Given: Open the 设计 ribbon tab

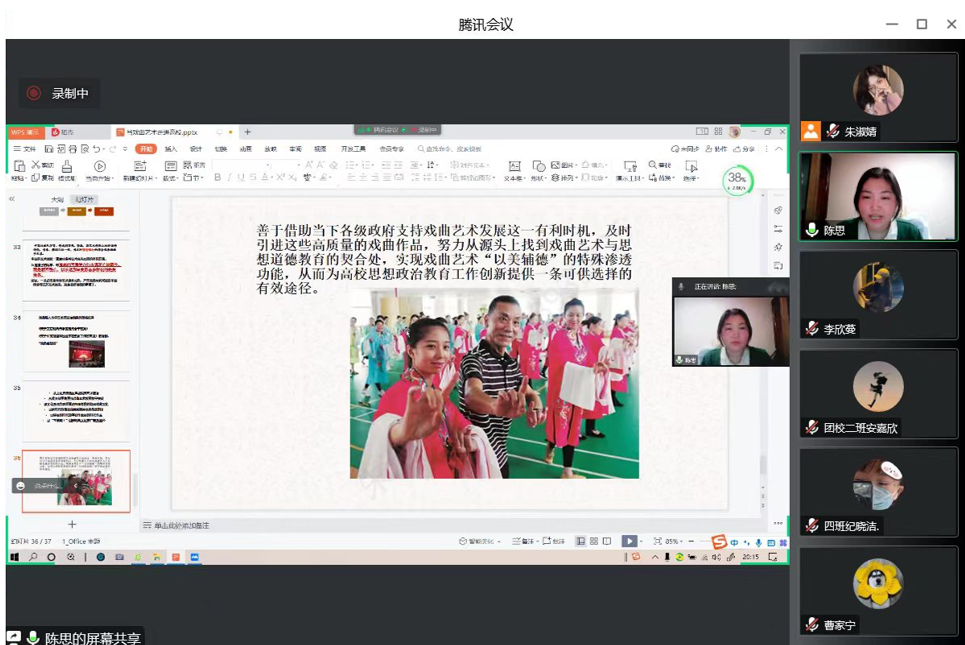Looking at the screenshot, I should 196,149.
